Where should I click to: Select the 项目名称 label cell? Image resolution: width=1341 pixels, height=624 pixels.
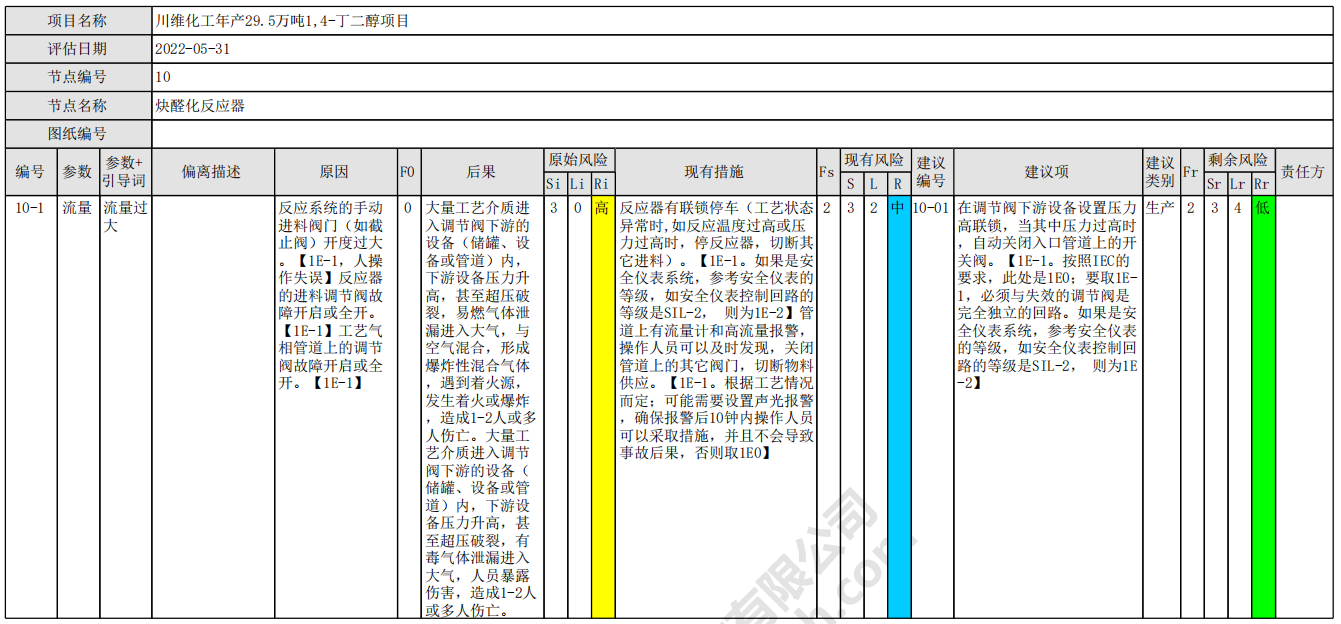tap(78, 21)
